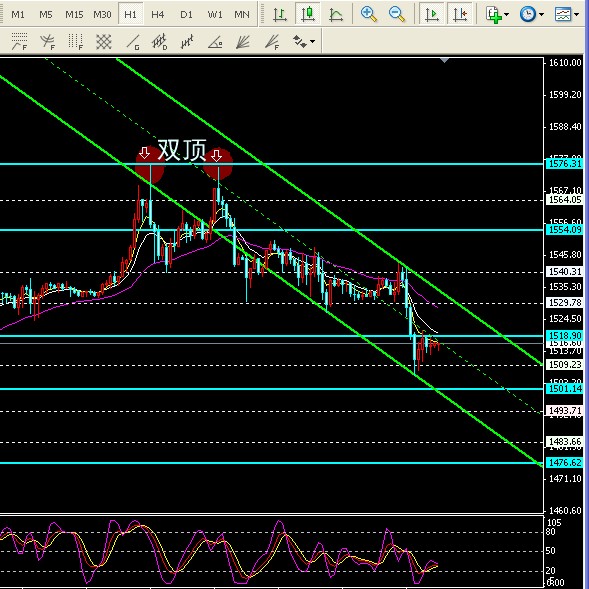Click the 双顶 text label on chart
589x589 pixels.
pos(182,150)
